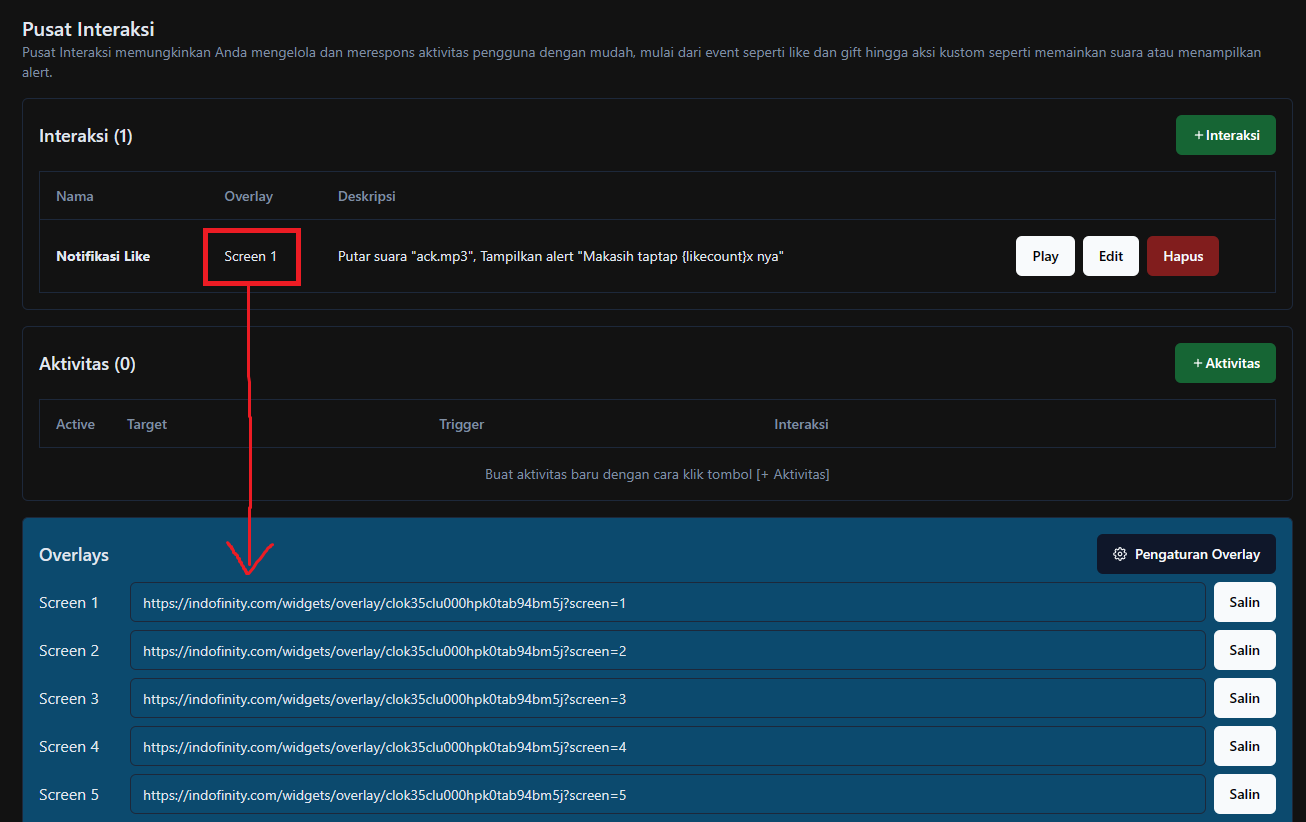
Task: Copy Screen 5 overlay link using Salin
Action: point(1244,794)
